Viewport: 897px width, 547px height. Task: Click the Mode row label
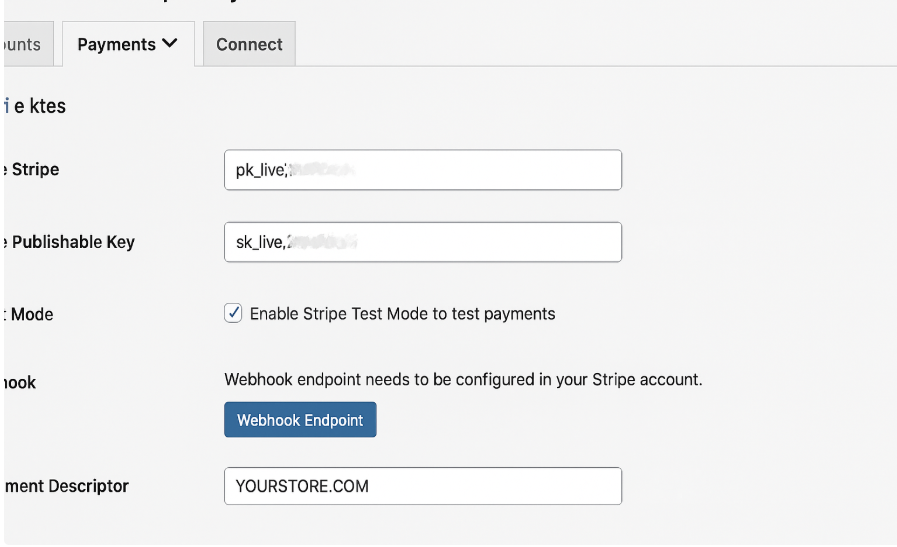[30, 314]
